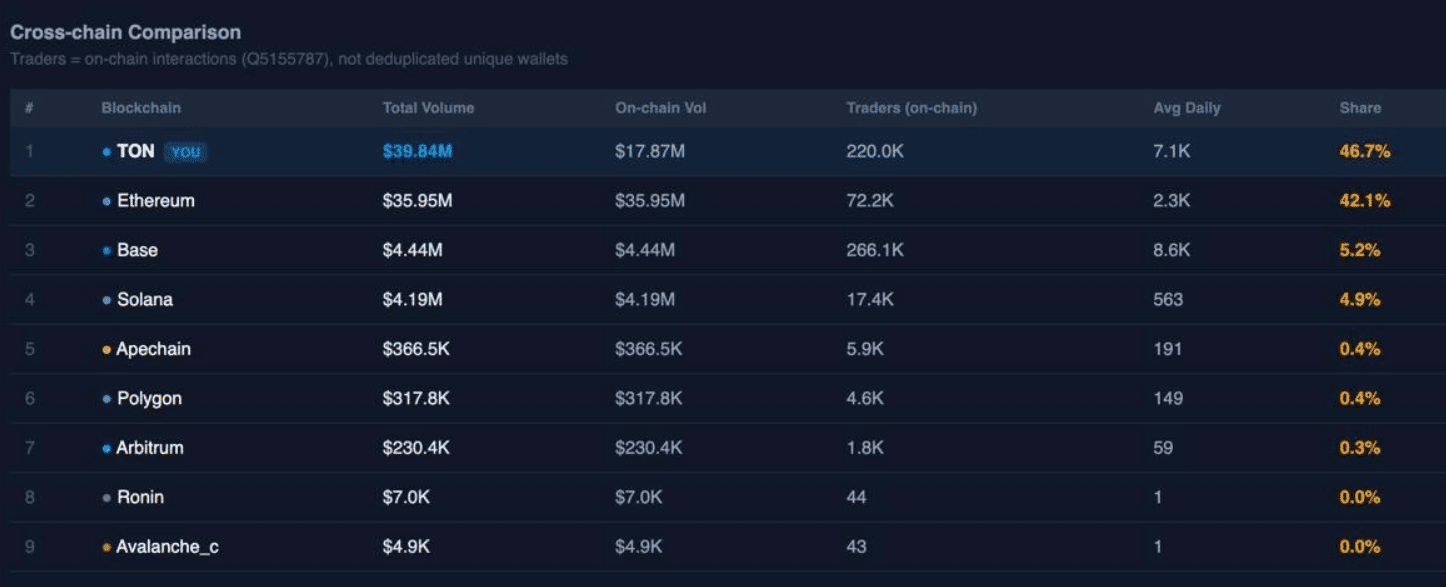Select the Base blockchain name
The image size is (1446, 587).
(137, 250)
